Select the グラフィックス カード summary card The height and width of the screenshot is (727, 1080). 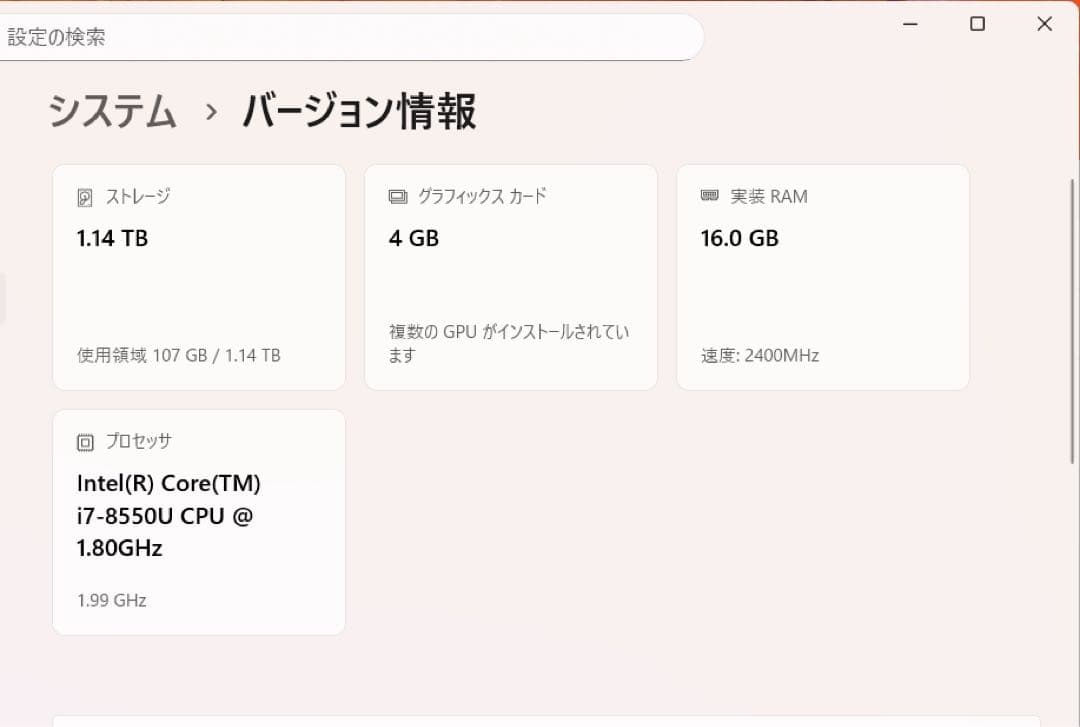pyautogui.click(x=511, y=276)
